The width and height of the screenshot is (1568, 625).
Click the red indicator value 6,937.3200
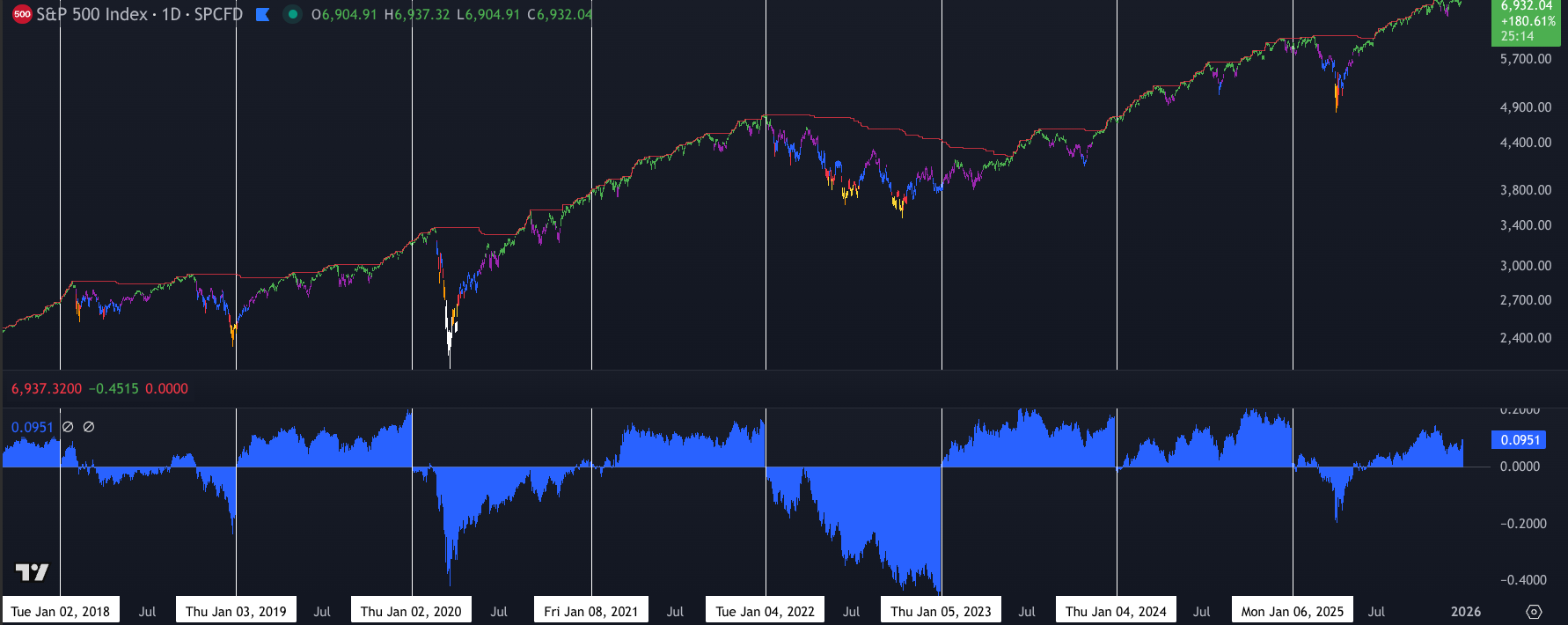(47, 389)
